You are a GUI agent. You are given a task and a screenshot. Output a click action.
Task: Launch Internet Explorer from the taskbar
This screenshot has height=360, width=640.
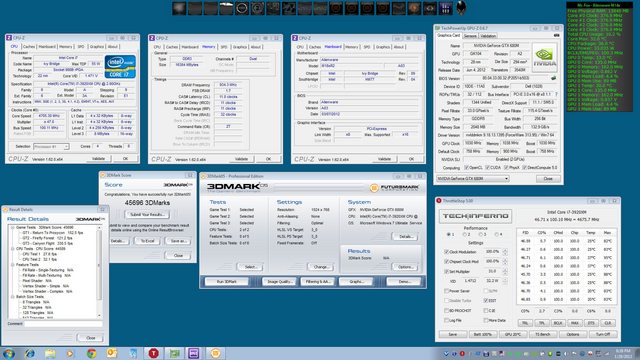click(x=29, y=353)
